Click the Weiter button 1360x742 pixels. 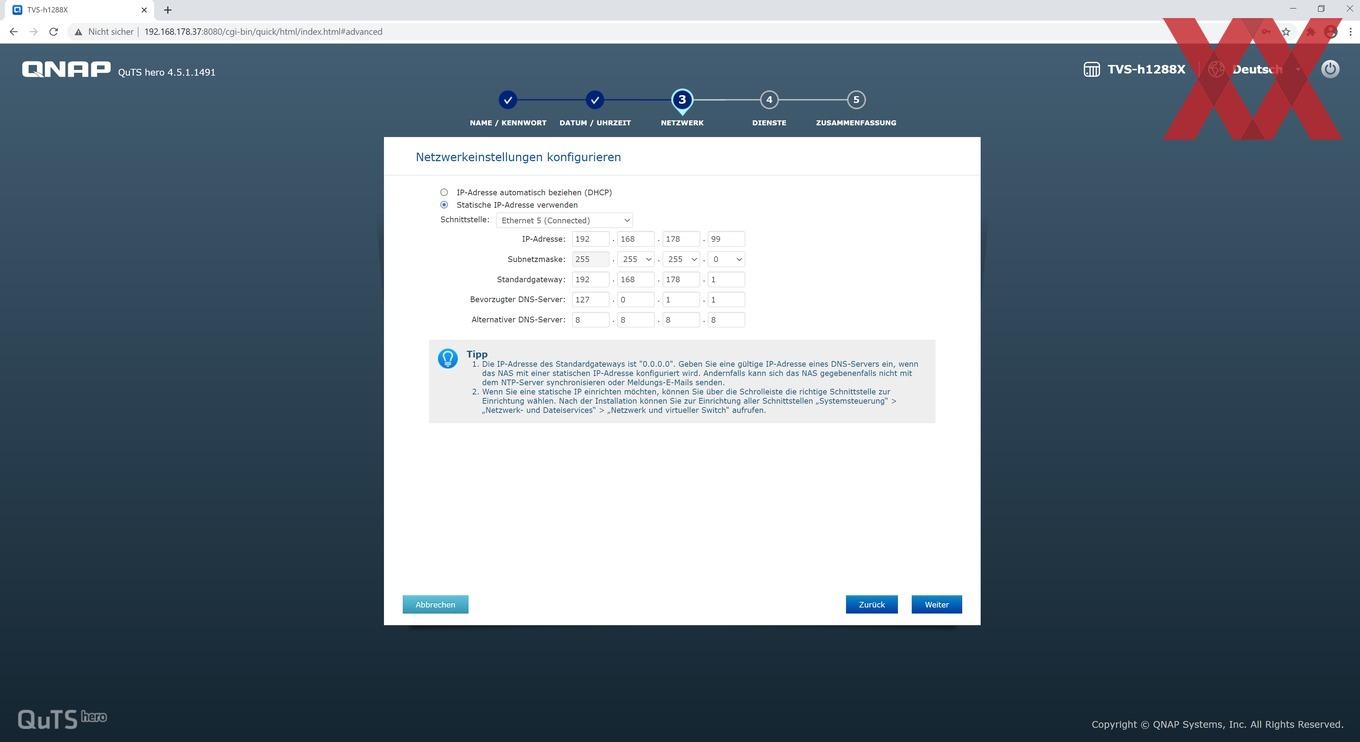(x=937, y=604)
